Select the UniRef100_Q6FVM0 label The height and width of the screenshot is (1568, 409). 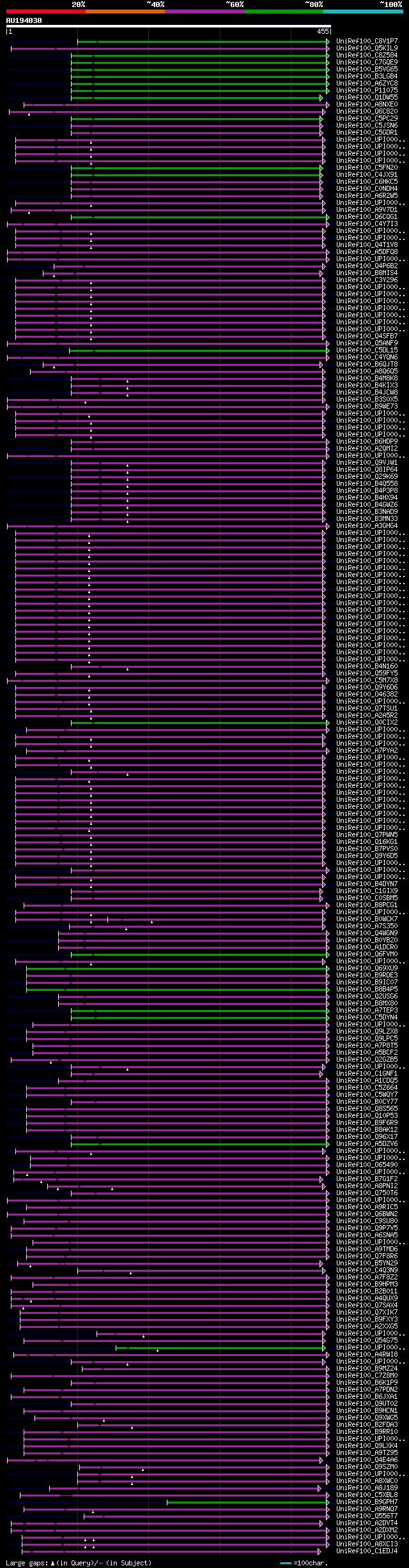point(367,954)
